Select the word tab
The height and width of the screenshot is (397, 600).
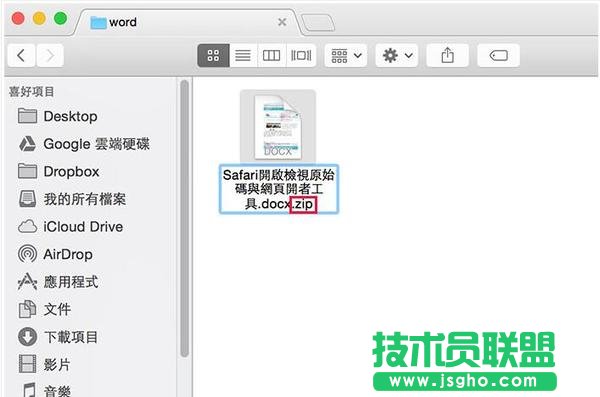point(187,22)
